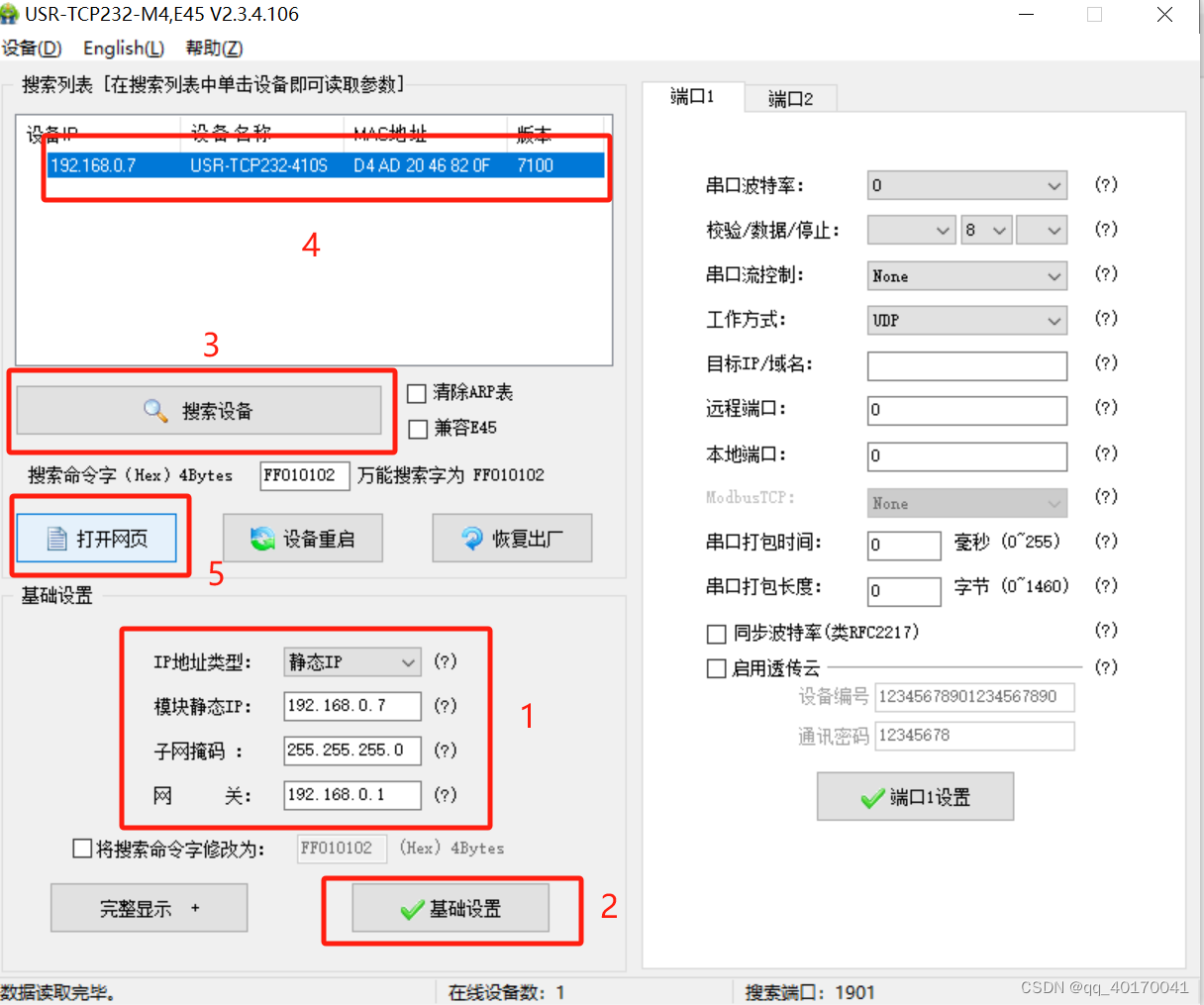The image size is (1204, 1005).
Task: Click the 完整显示 + button
Action: (x=149, y=908)
